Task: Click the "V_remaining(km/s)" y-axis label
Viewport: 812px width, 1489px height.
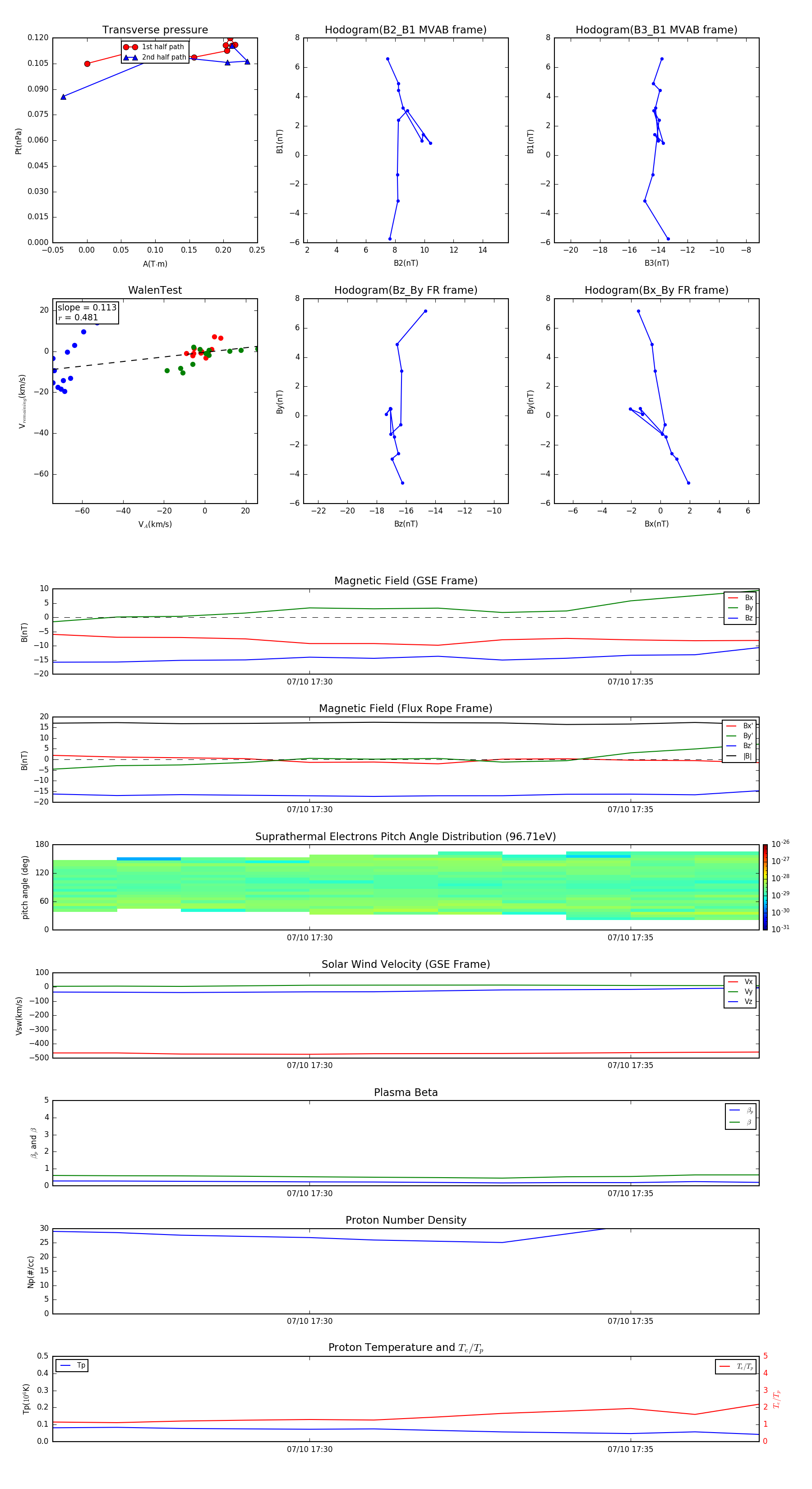Action: click(22, 401)
